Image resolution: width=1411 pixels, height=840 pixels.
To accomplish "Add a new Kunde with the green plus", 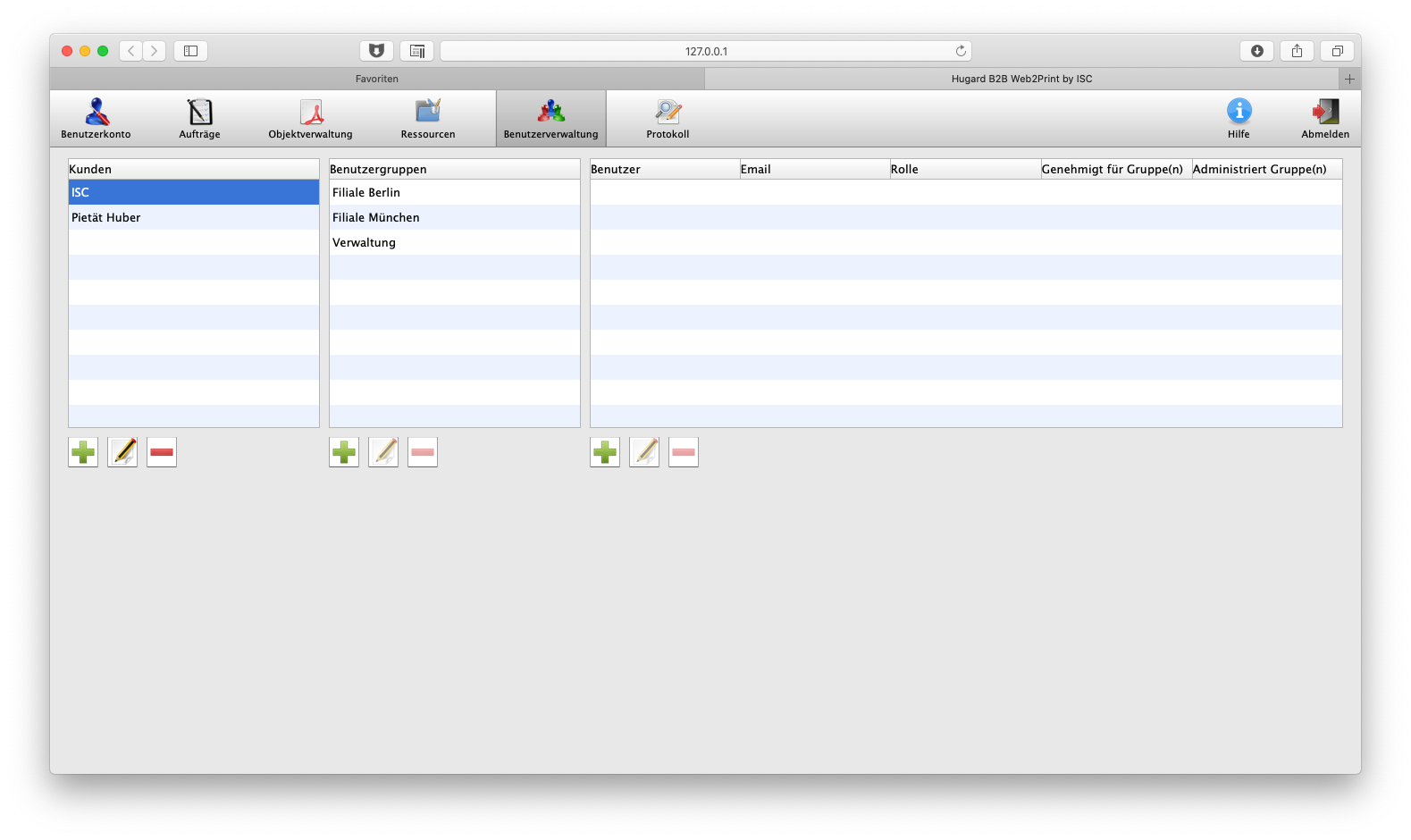I will [x=83, y=452].
